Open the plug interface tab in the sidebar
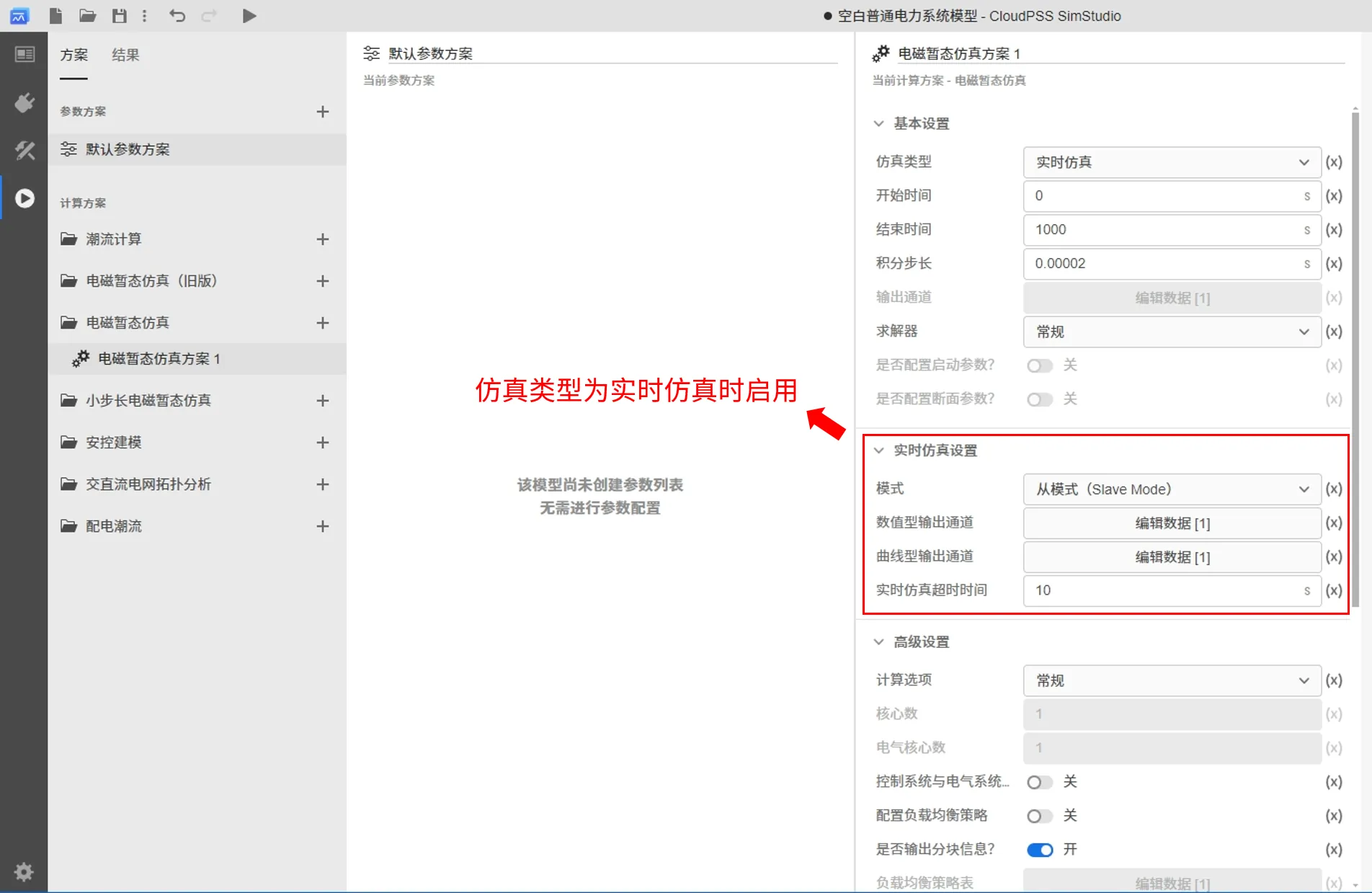The width and height of the screenshot is (1372, 893). (24, 103)
